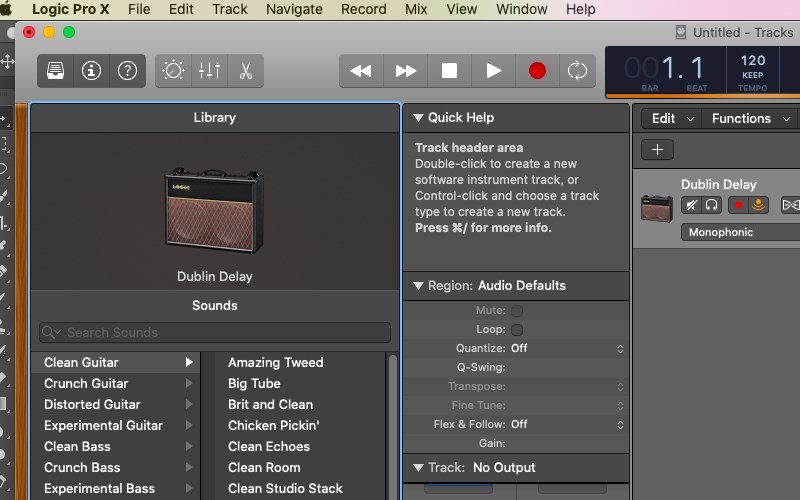The width and height of the screenshot is (800, 500).
Task: Open the Mixer faders icon
Action: click(210, 71)
